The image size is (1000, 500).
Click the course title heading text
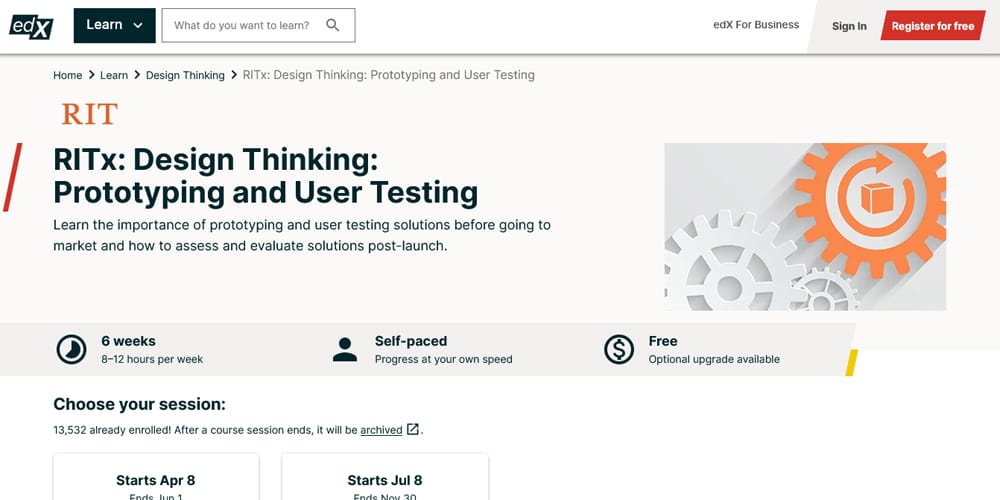point(265,175)
